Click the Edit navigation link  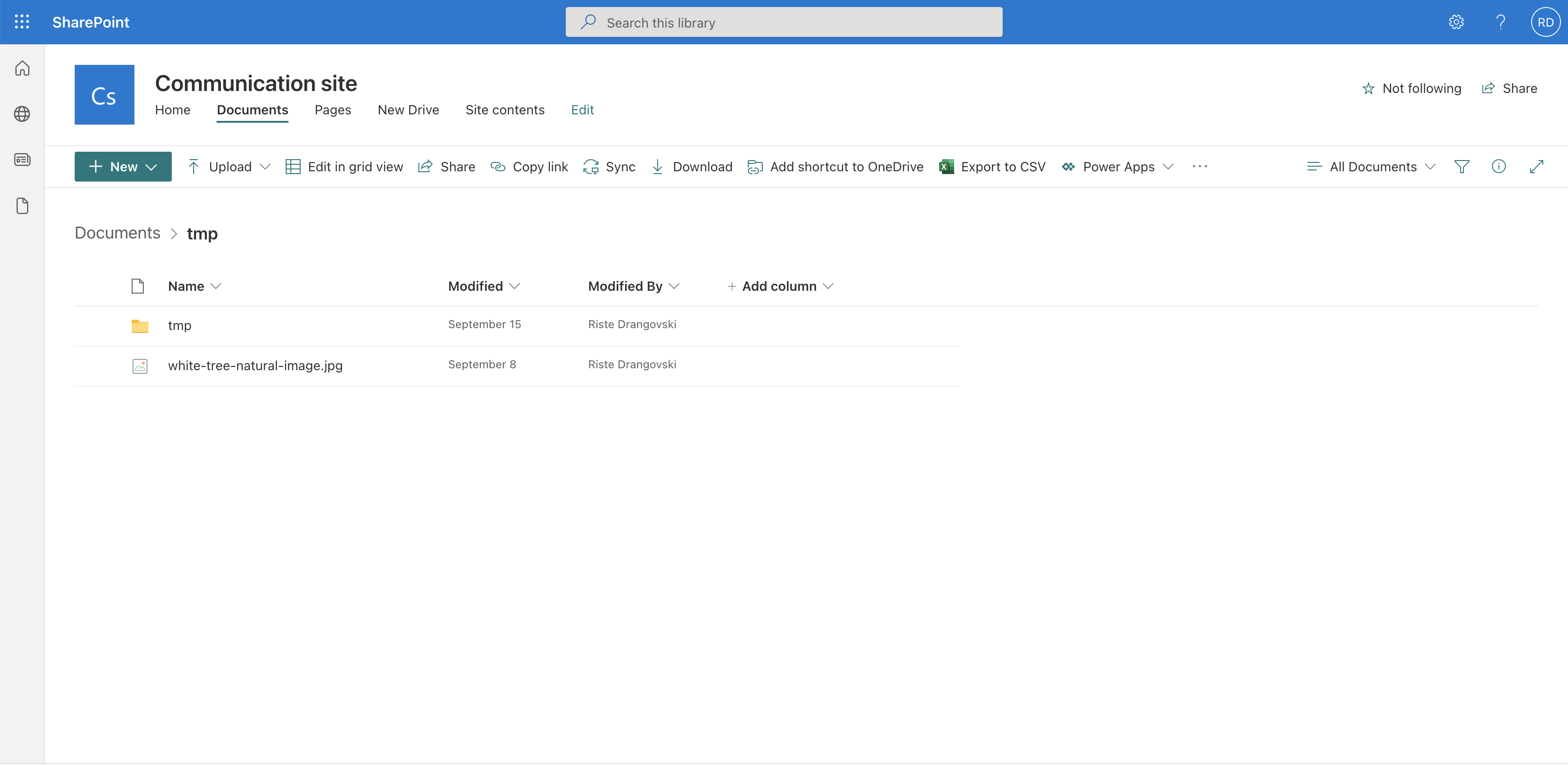[x=582, y=110]
